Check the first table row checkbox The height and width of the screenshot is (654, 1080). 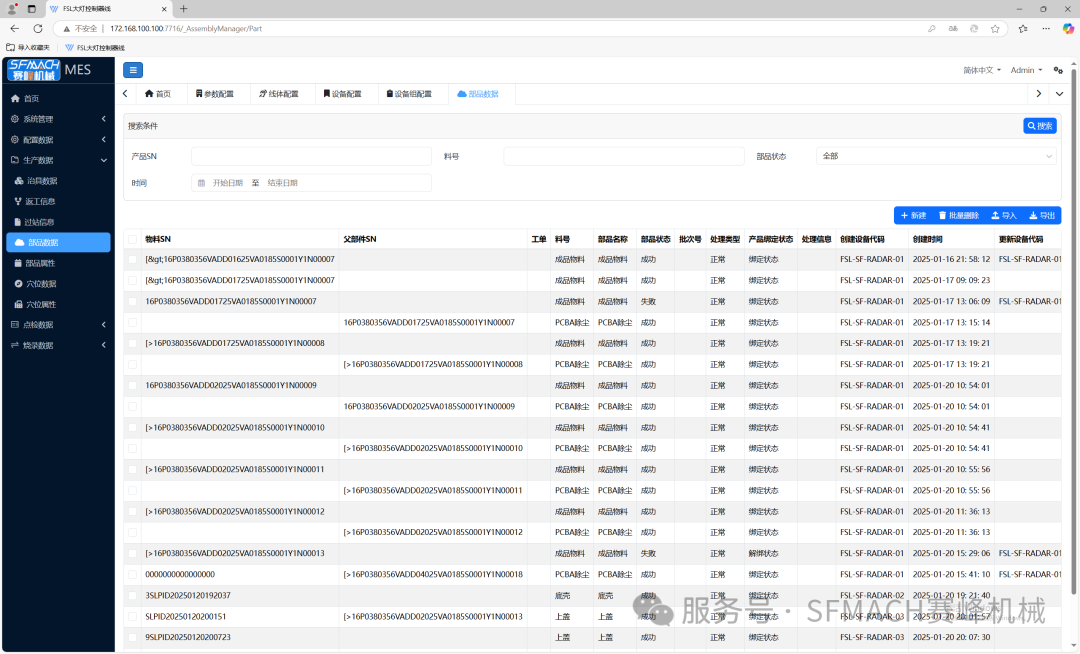pyautogui.click(x=132, y=260)
